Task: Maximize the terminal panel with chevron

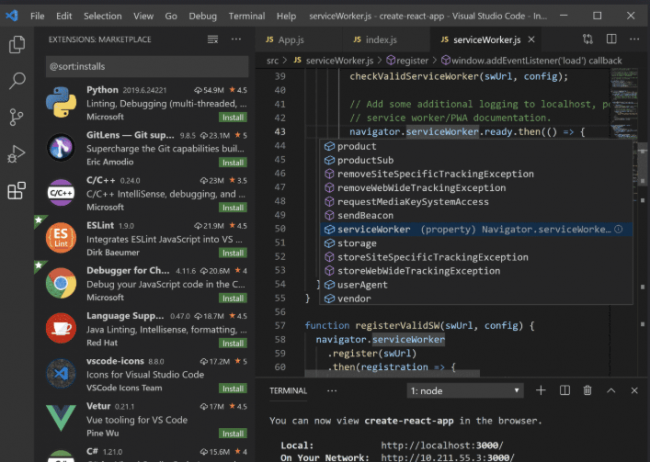Action: point(611,390)
